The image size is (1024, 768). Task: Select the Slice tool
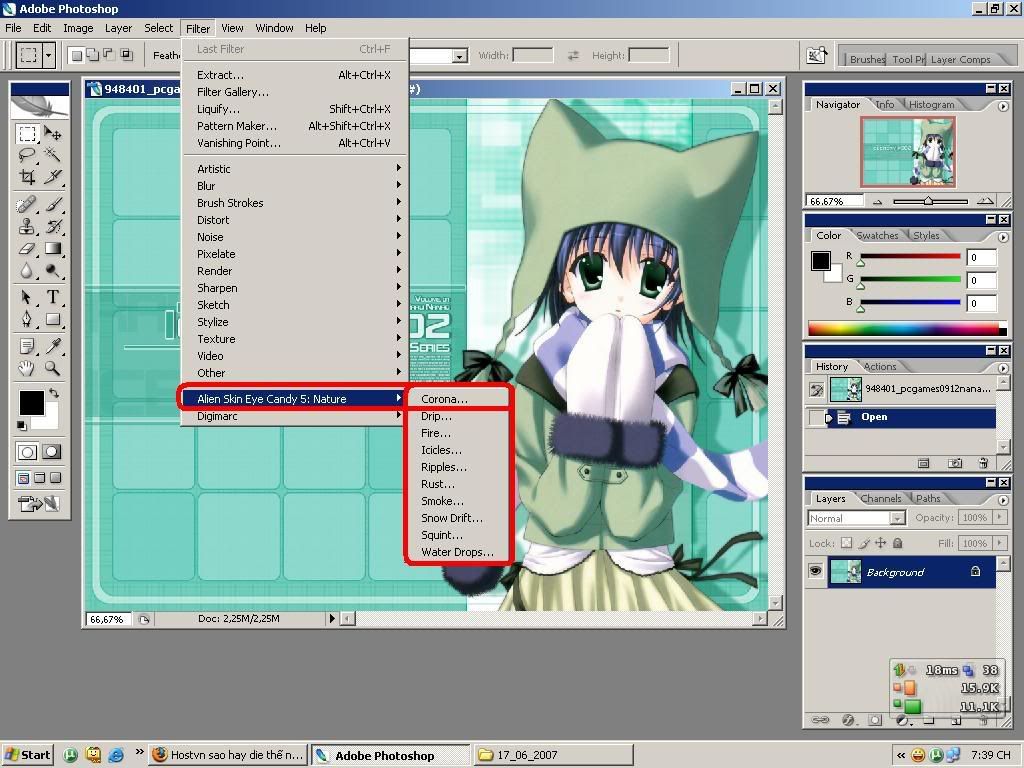pos(53,176)
